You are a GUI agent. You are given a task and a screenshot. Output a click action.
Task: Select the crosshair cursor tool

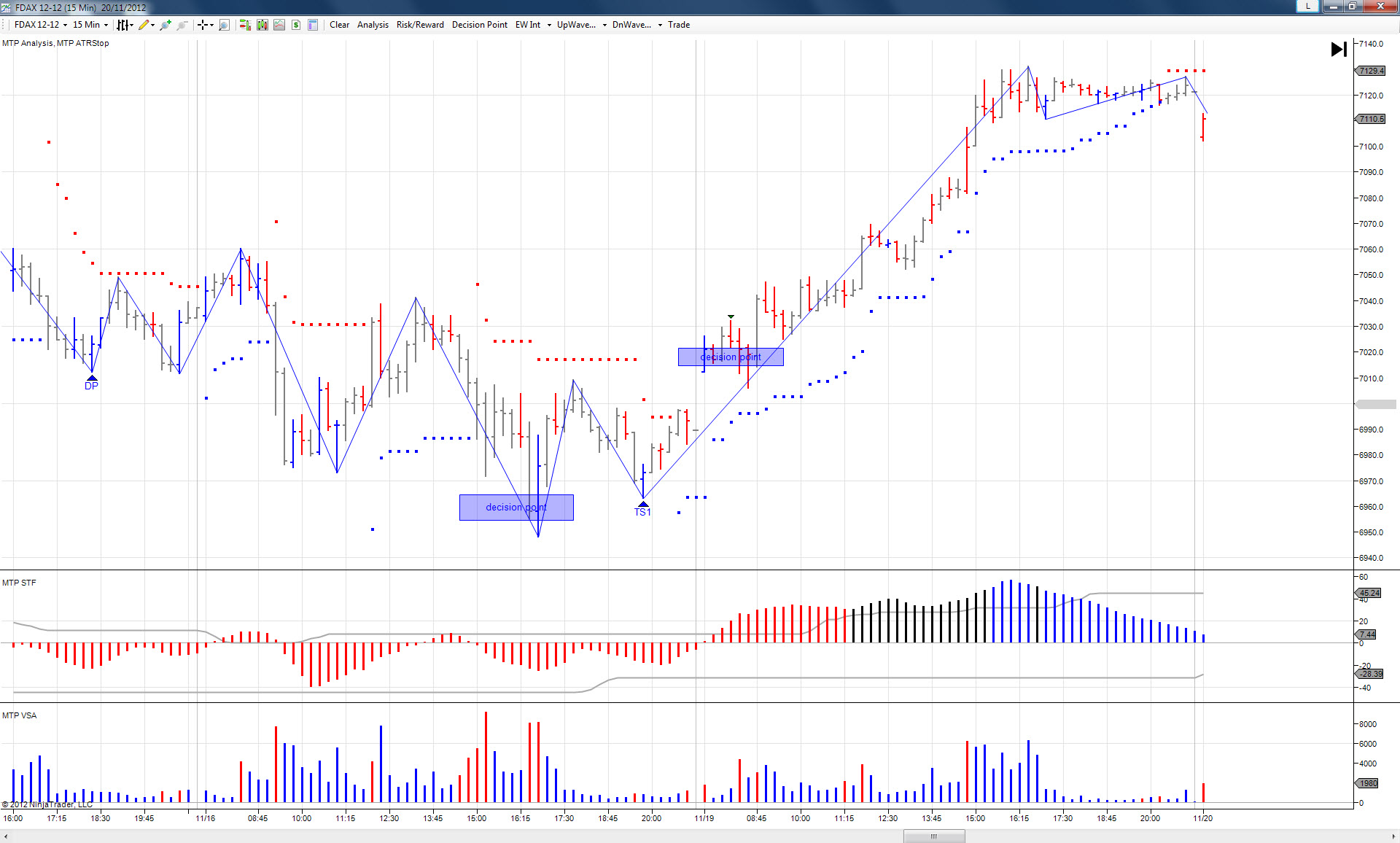coord(202,25)
